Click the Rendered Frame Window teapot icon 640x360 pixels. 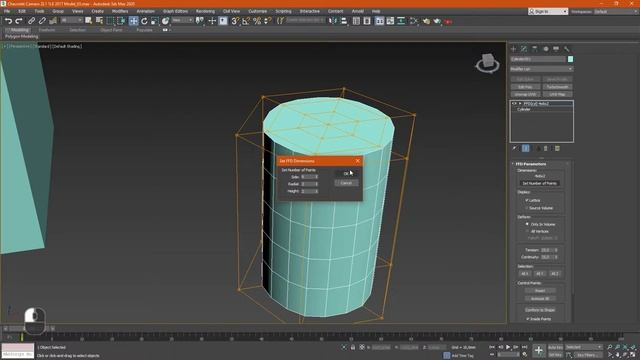[437, 21]
